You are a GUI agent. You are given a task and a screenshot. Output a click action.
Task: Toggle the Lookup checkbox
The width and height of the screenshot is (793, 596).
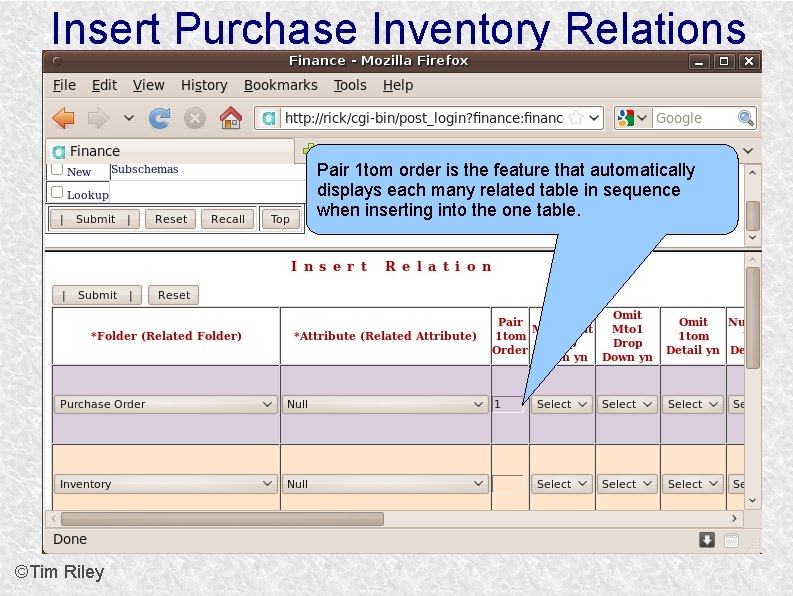point(57,192)
